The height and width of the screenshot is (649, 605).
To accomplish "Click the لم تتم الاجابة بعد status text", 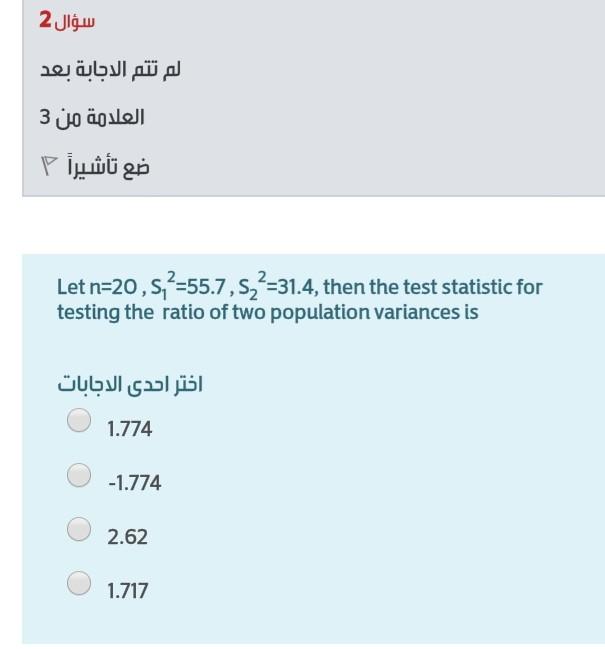I will point(110,69).
